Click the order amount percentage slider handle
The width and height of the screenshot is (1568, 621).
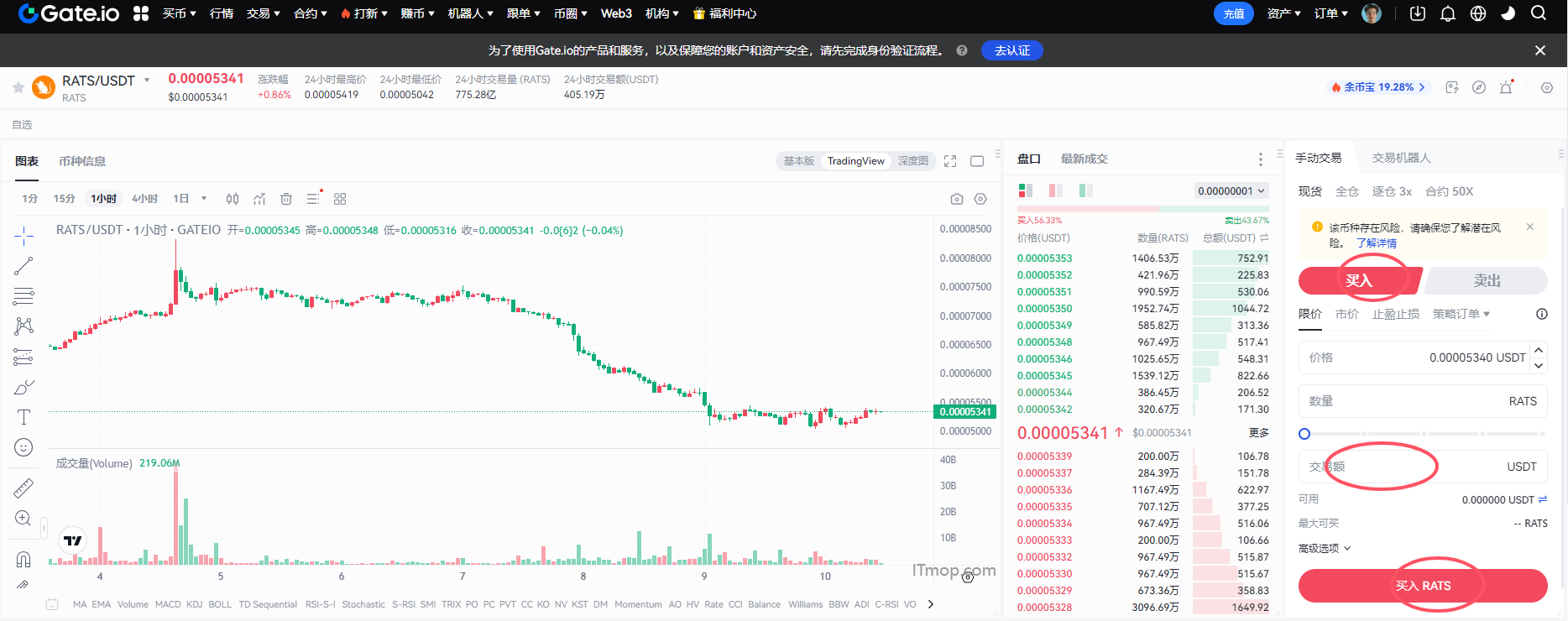[1304, 434]
